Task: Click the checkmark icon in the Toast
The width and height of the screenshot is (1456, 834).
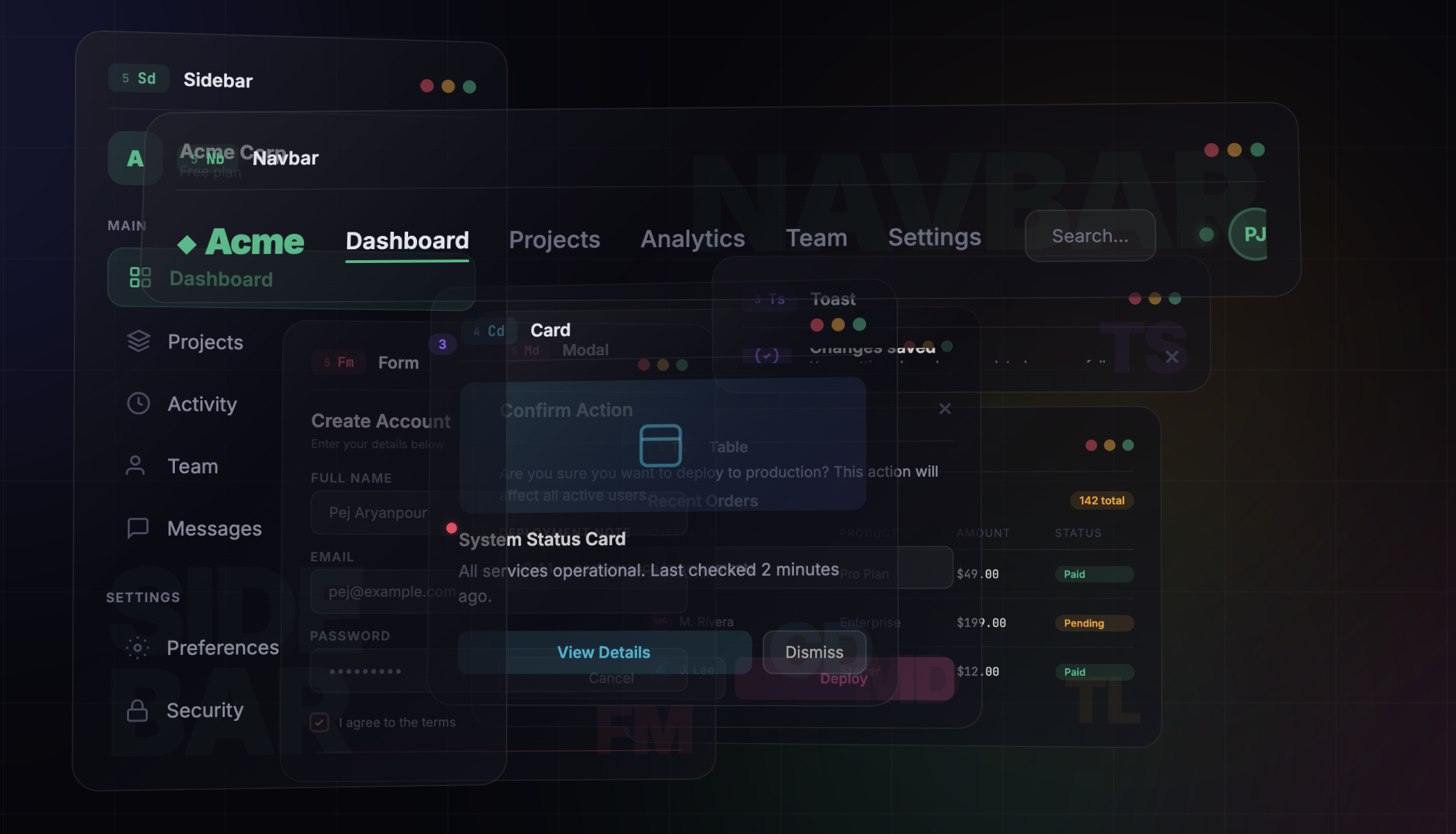Action: tap(767, 355)
